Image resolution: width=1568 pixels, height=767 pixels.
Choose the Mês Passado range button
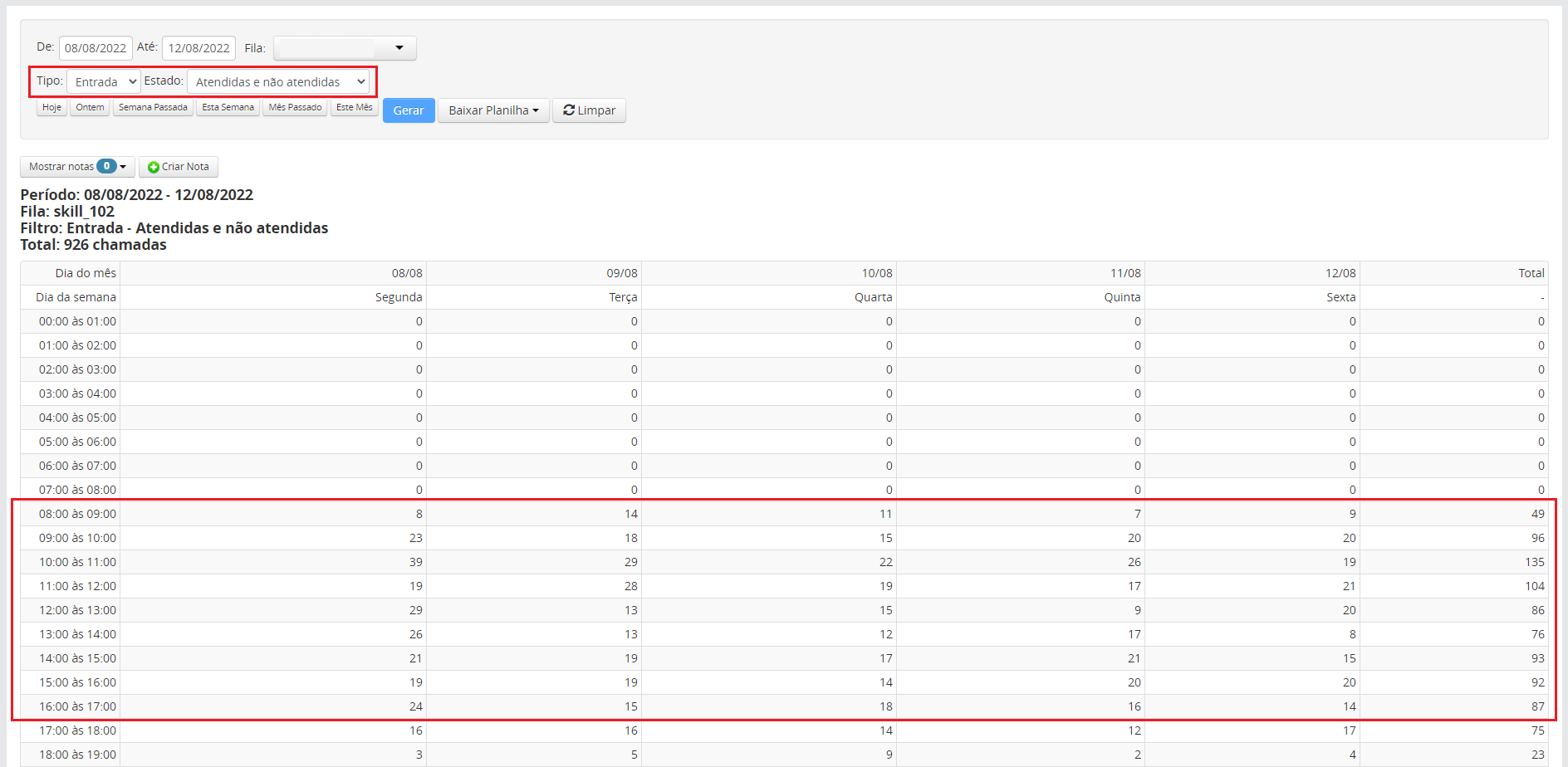(x=295, y=107)
